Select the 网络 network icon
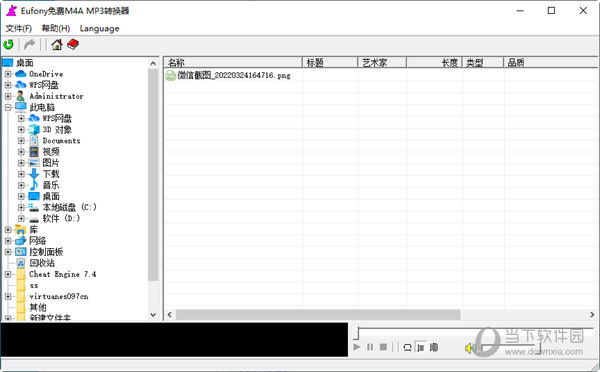 point(21,241)
